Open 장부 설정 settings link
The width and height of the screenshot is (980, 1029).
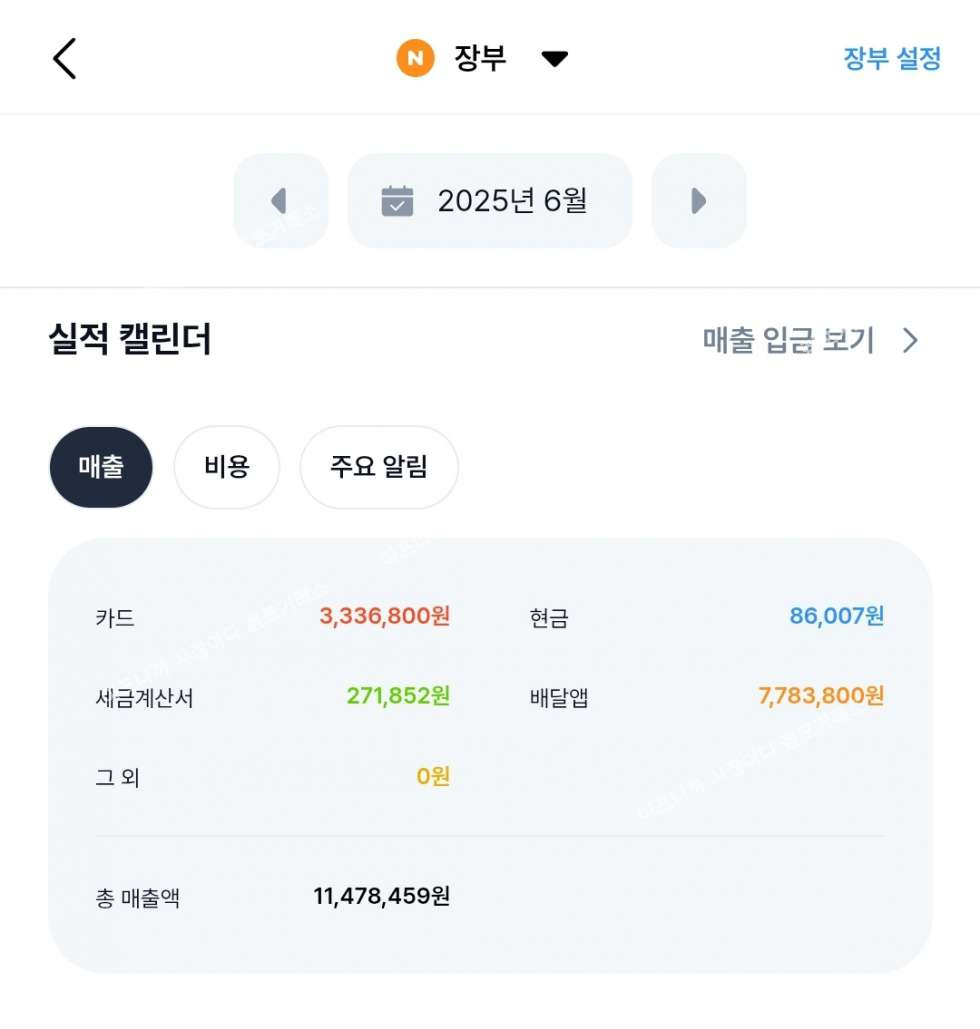[x=892, y=59]
